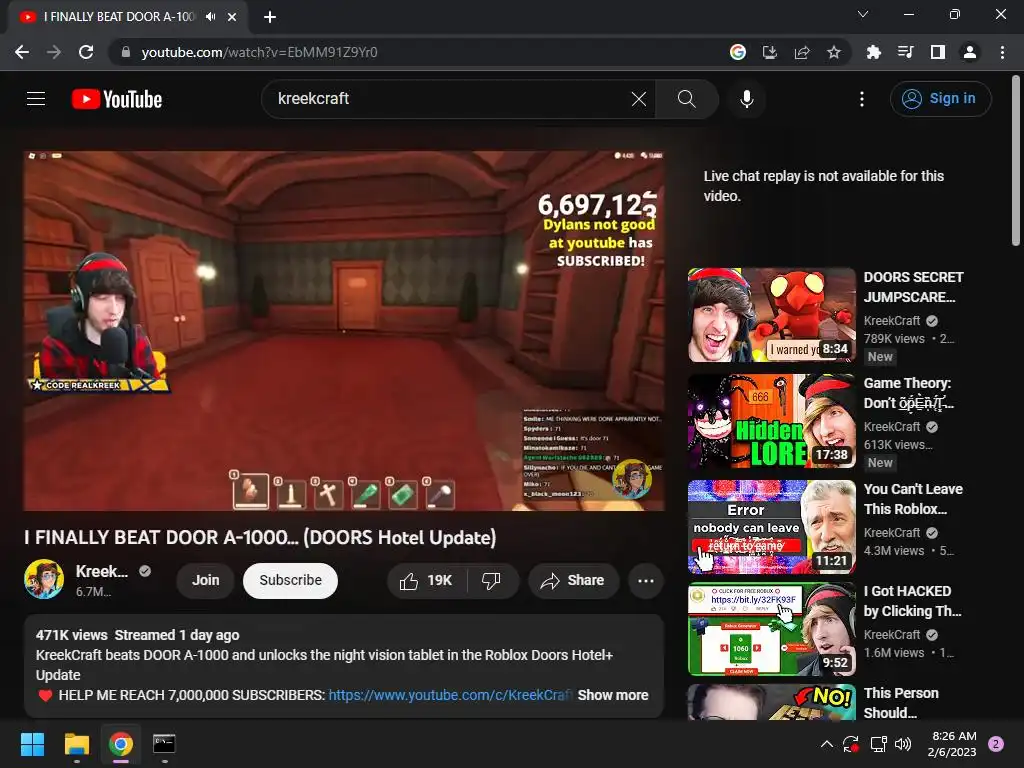Open the notification center badge
The width and height of the screenshot is (1024, 768).
[995, 744]
